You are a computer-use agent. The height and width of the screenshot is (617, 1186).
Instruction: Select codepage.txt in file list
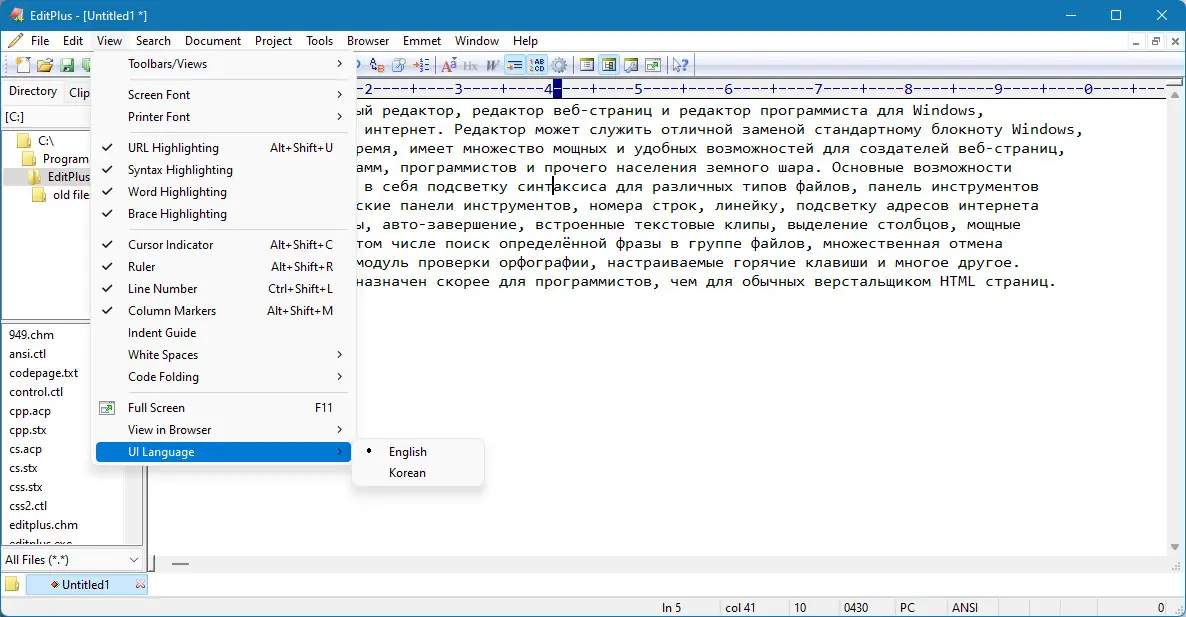[x=44, y=374]
